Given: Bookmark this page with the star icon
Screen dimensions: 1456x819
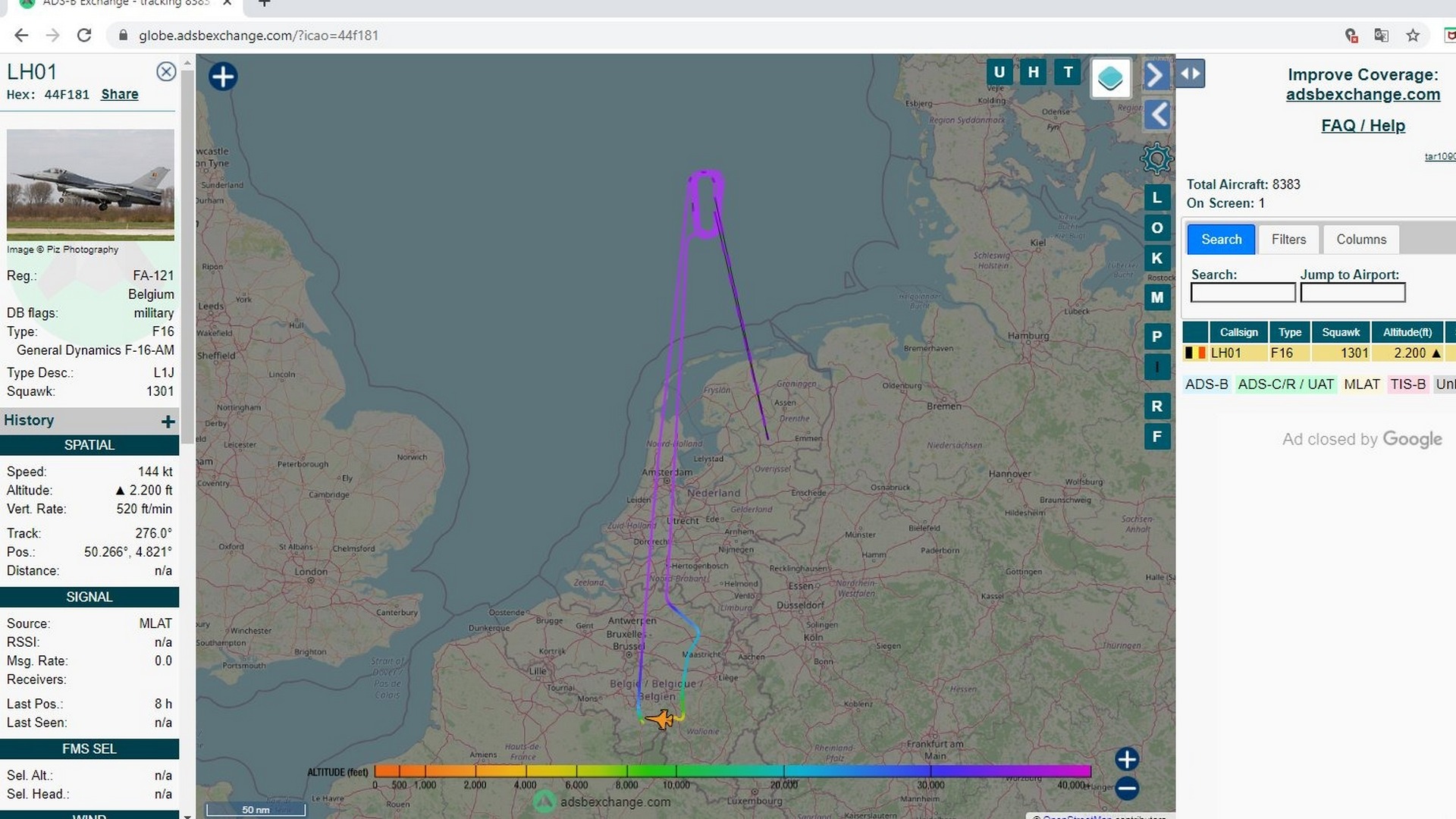Looking at the screenshot, I should 1413,36.
